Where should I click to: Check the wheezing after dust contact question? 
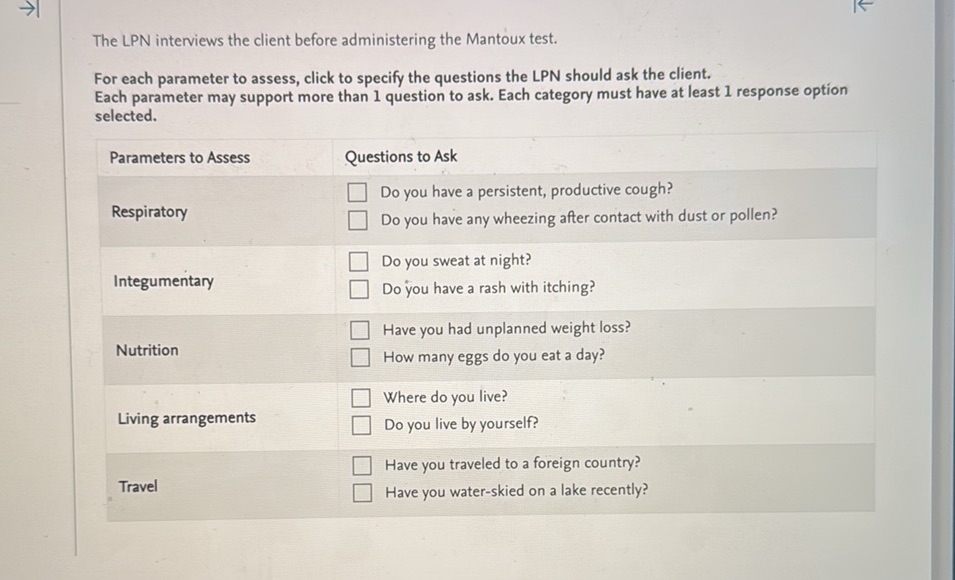coord(358,219)
